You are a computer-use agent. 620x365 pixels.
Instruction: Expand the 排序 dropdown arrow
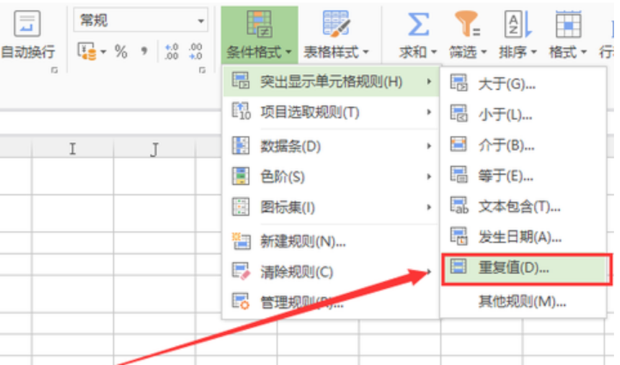[533, 52]
